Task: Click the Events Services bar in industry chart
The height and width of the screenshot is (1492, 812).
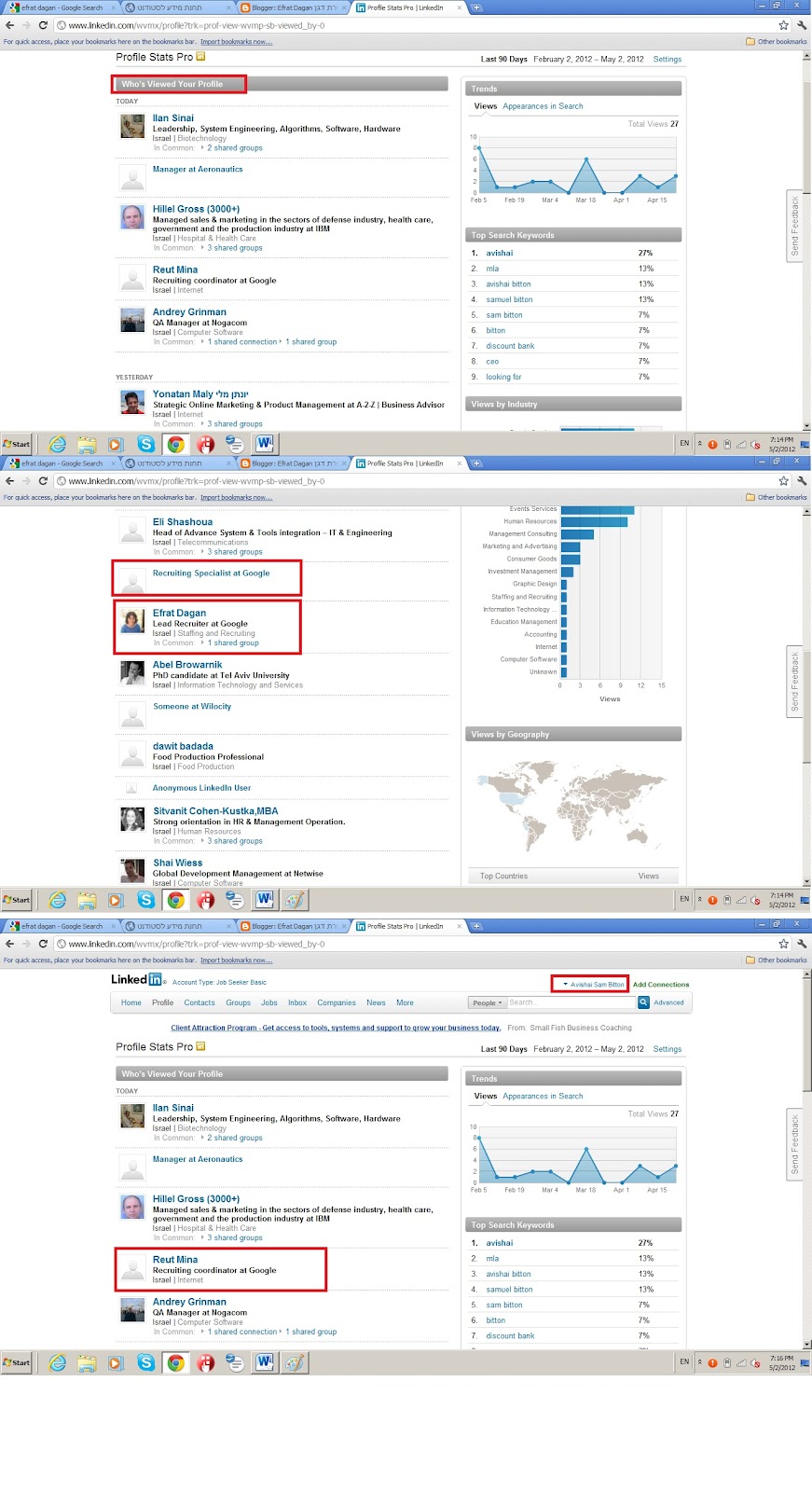Action: click(598, 509)
